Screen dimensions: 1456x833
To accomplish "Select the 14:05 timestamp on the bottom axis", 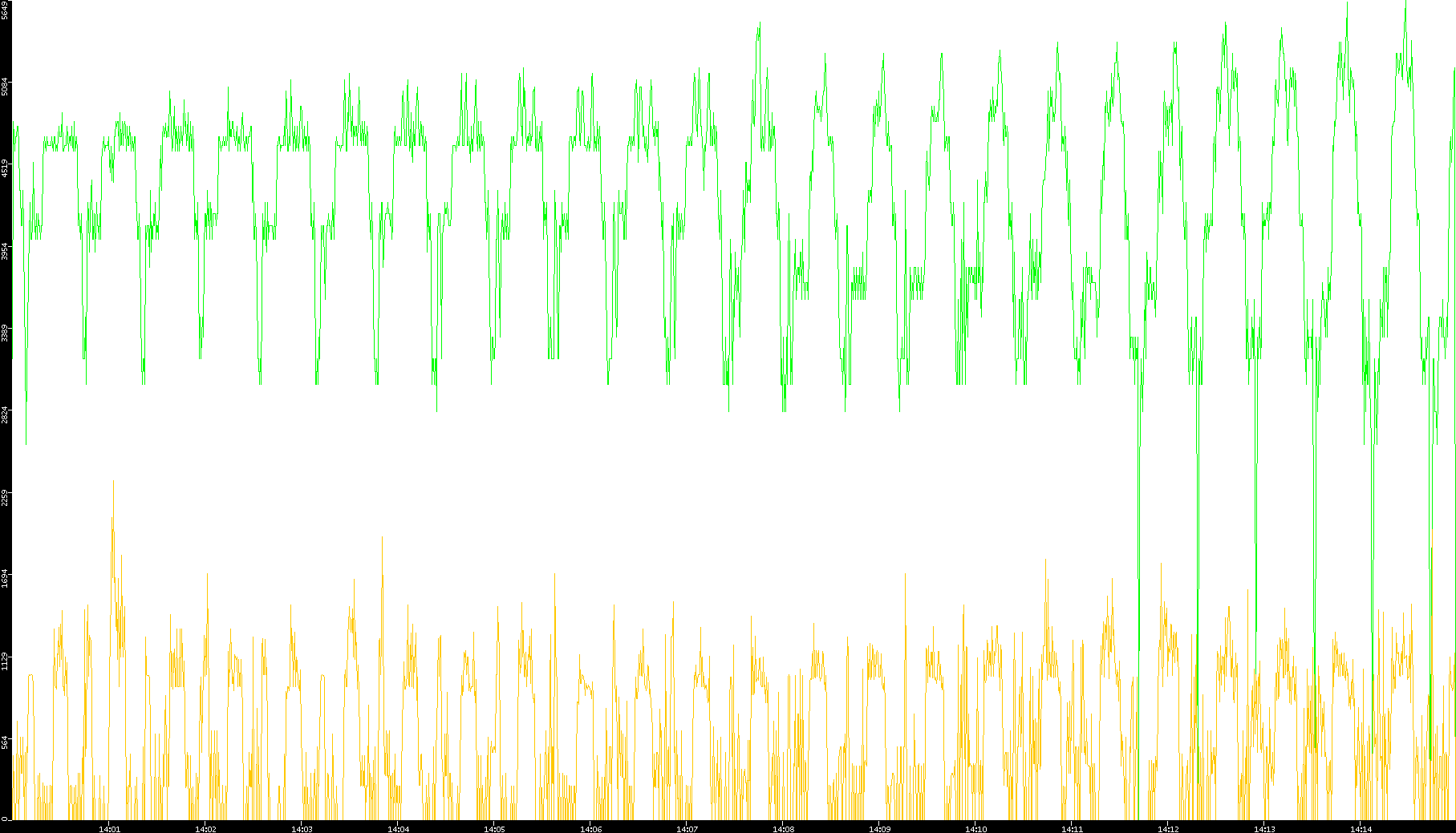I will [495, 829].
